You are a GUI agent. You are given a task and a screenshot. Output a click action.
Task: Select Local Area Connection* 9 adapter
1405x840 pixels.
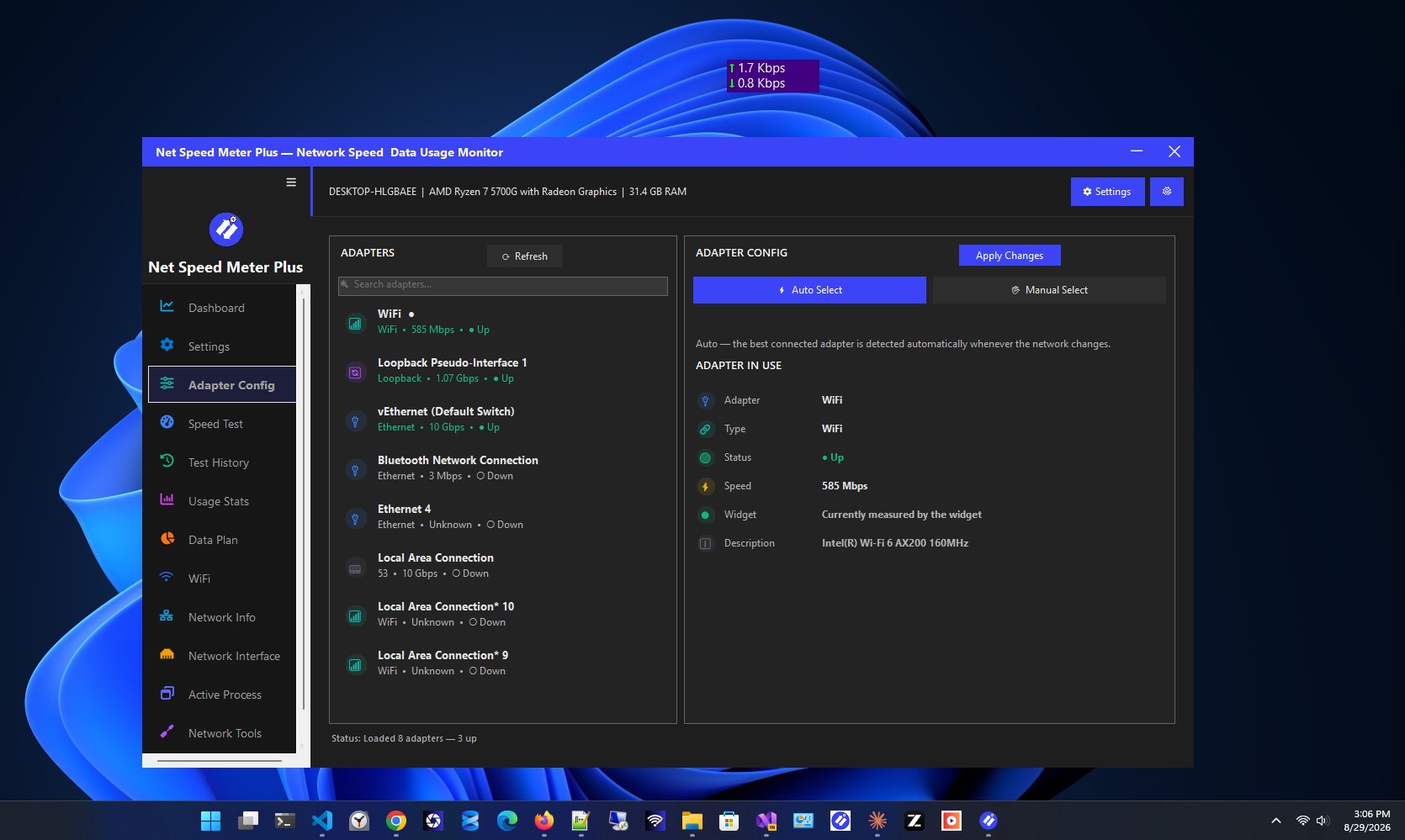(x=503, y=663)
